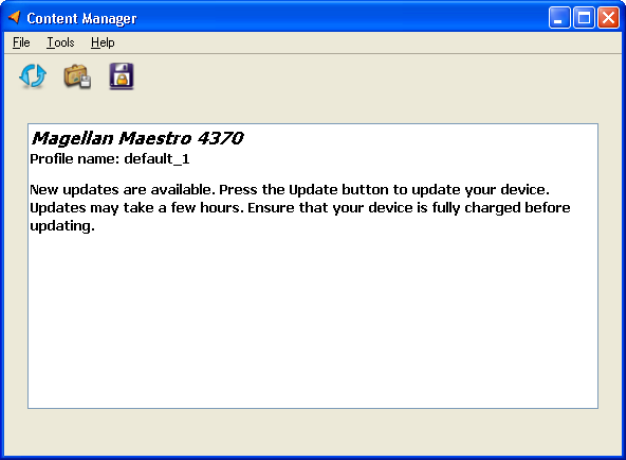Viewport: 626px width, 460px height.
Task: Open the suitcase content toolbar icon
Action: (x=77, y=76)
